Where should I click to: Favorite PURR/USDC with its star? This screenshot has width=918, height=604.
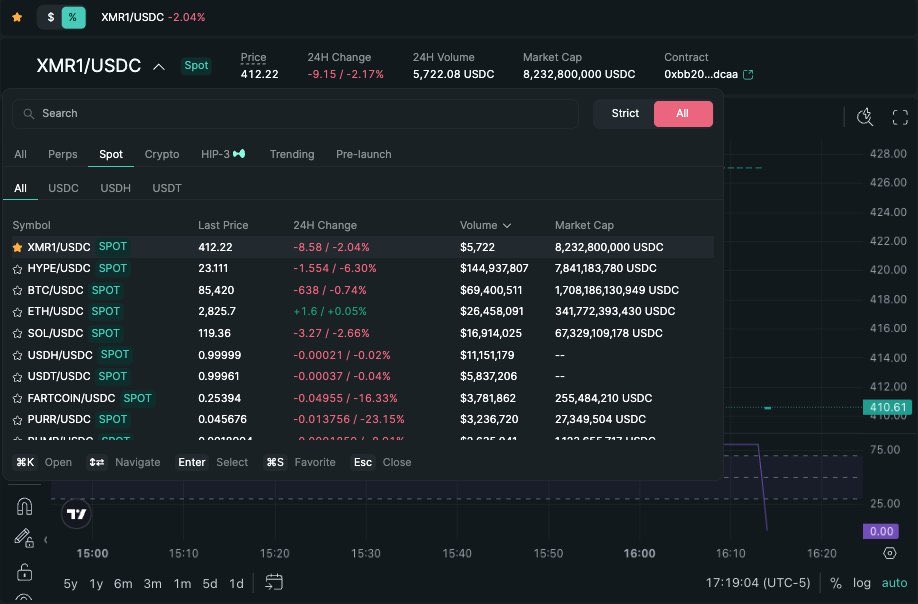[18, 420]
